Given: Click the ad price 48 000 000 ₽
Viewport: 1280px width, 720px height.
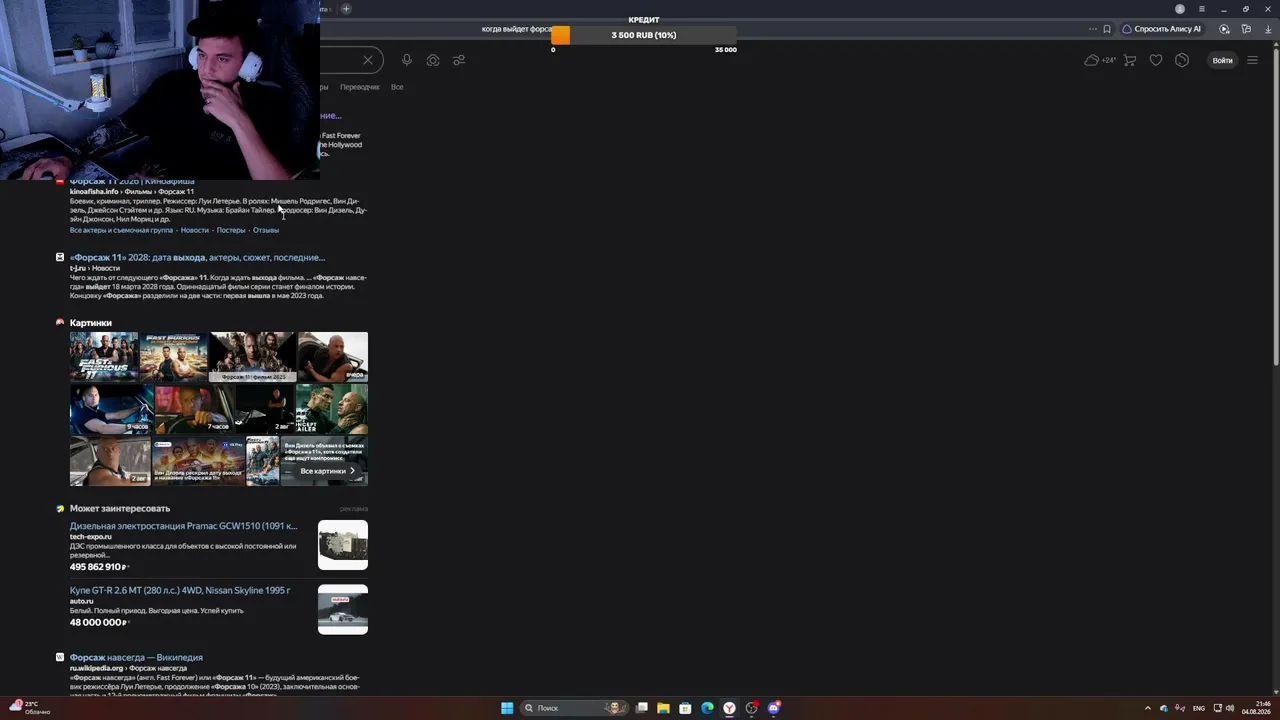Looking at the screenshot, I should (97, 622).
